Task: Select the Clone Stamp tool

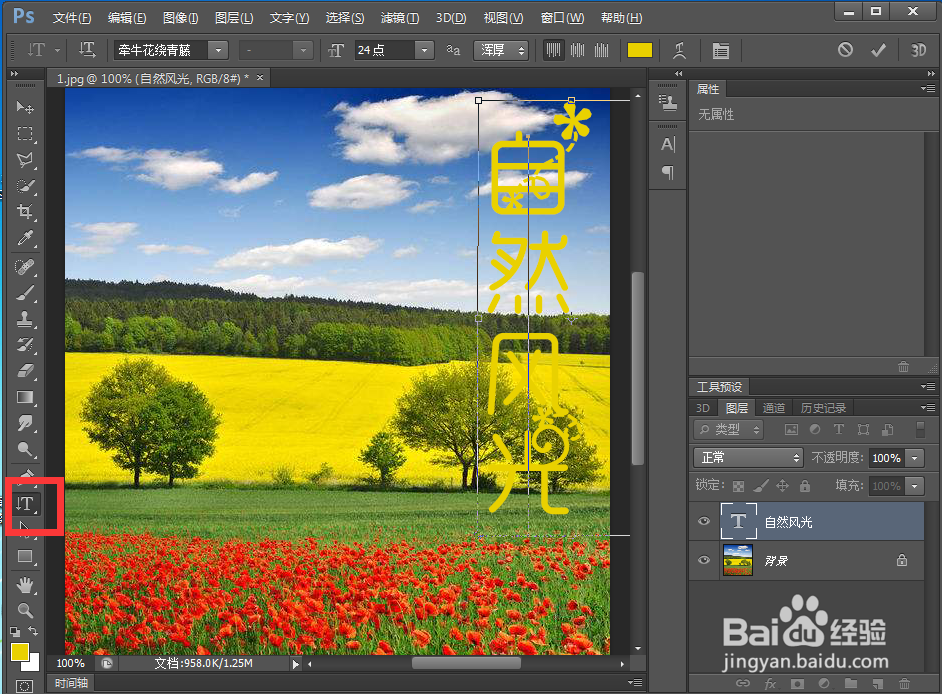Action: coord(25,318)
